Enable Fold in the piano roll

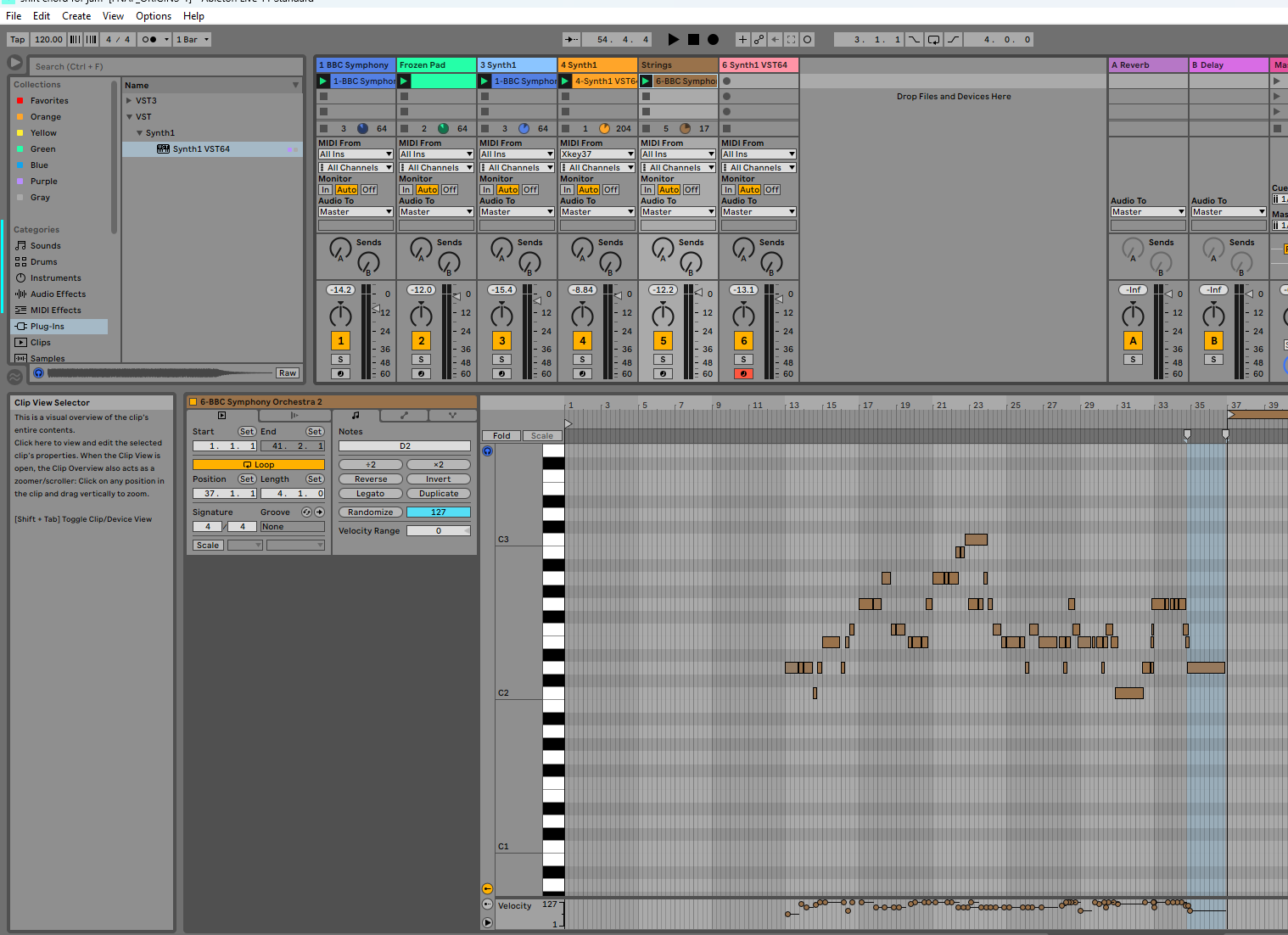click(x=501, y=435)
